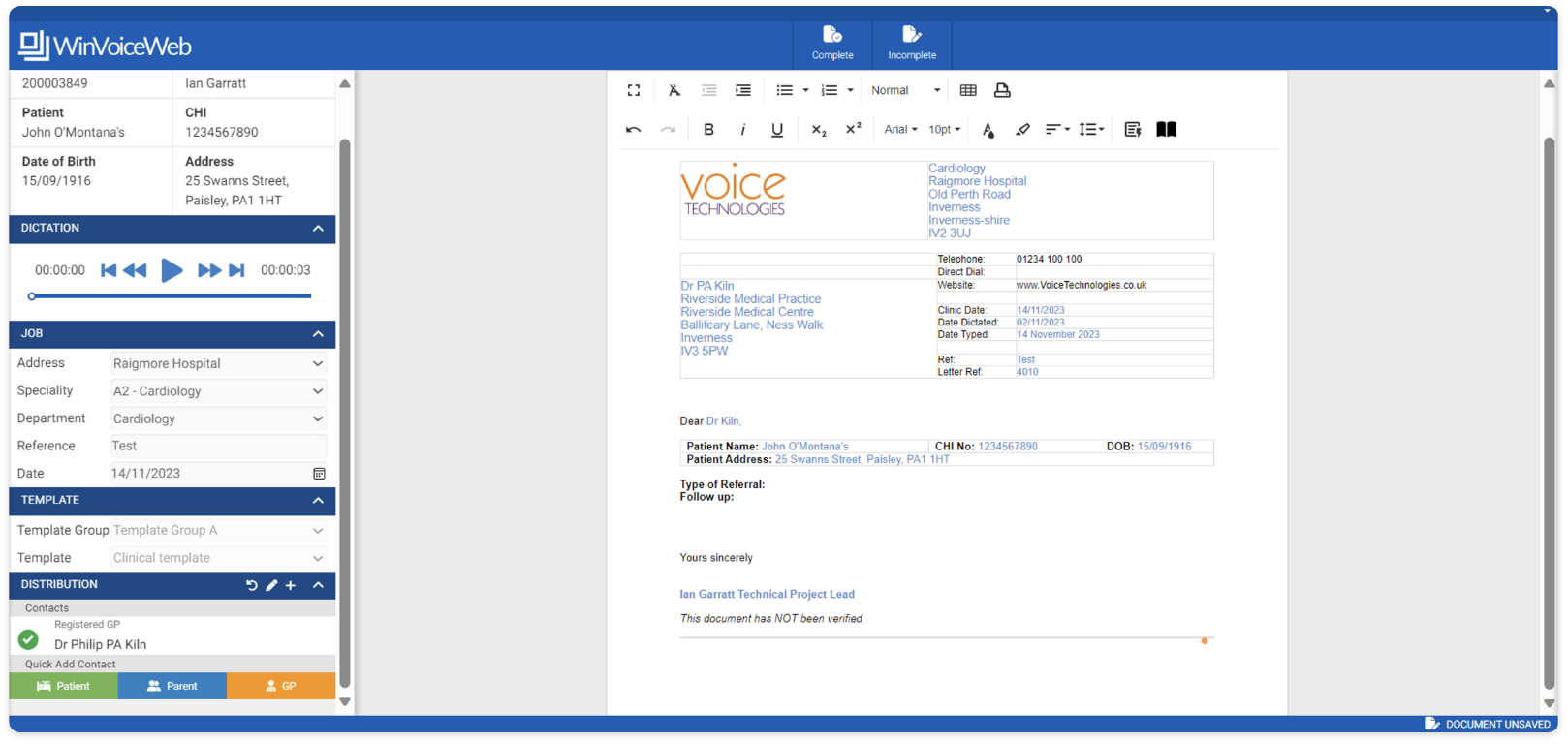The image size is (1568, 744).
Task: Print the document with the printer icon
Action: point(1002,90)
